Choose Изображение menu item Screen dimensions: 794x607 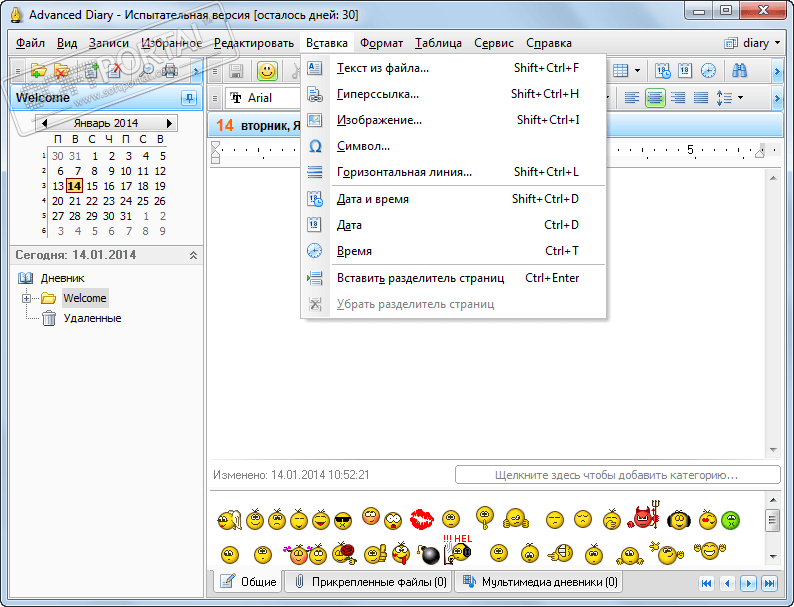tap(453, 120)
